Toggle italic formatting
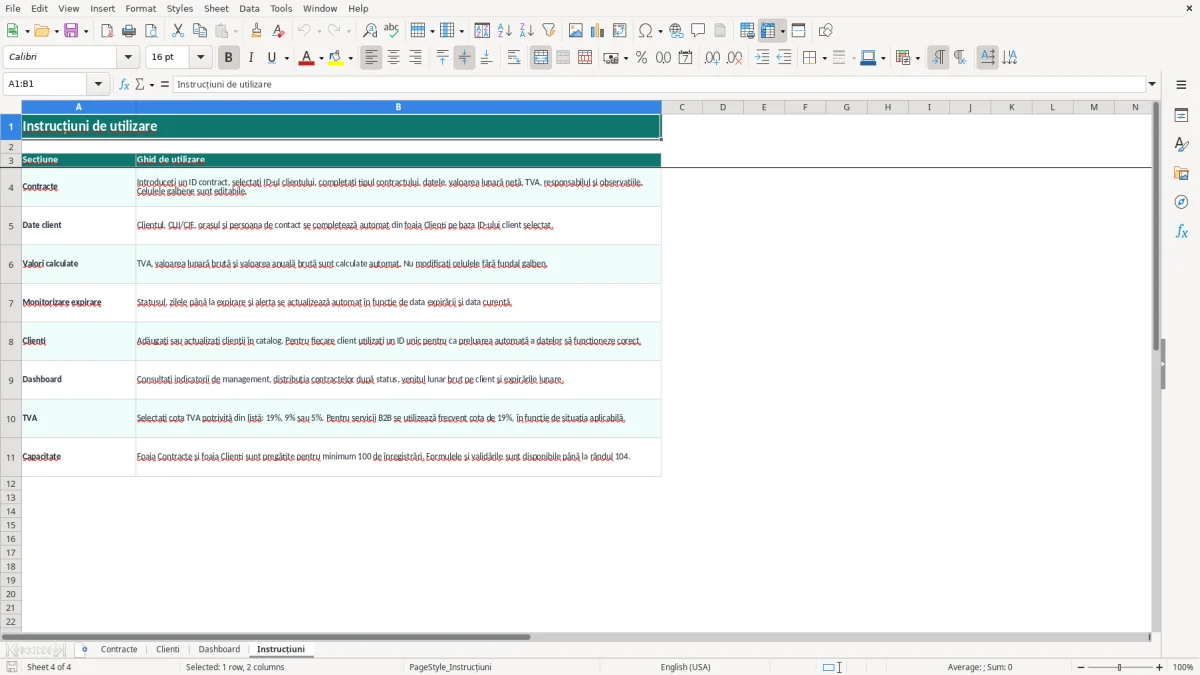The image size is (1200, 675). (251, 58)
